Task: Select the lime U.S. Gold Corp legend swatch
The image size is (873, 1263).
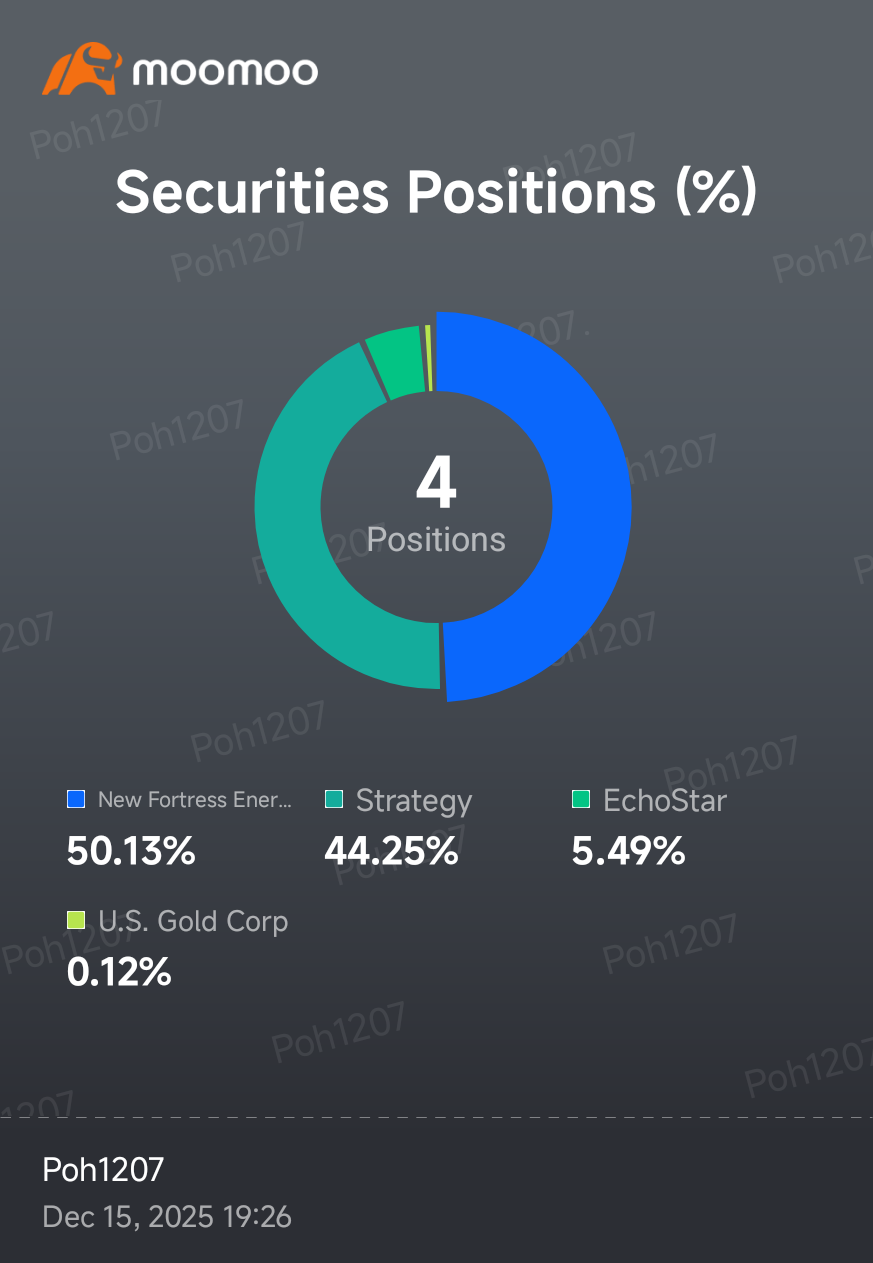Action: point(76,920)
